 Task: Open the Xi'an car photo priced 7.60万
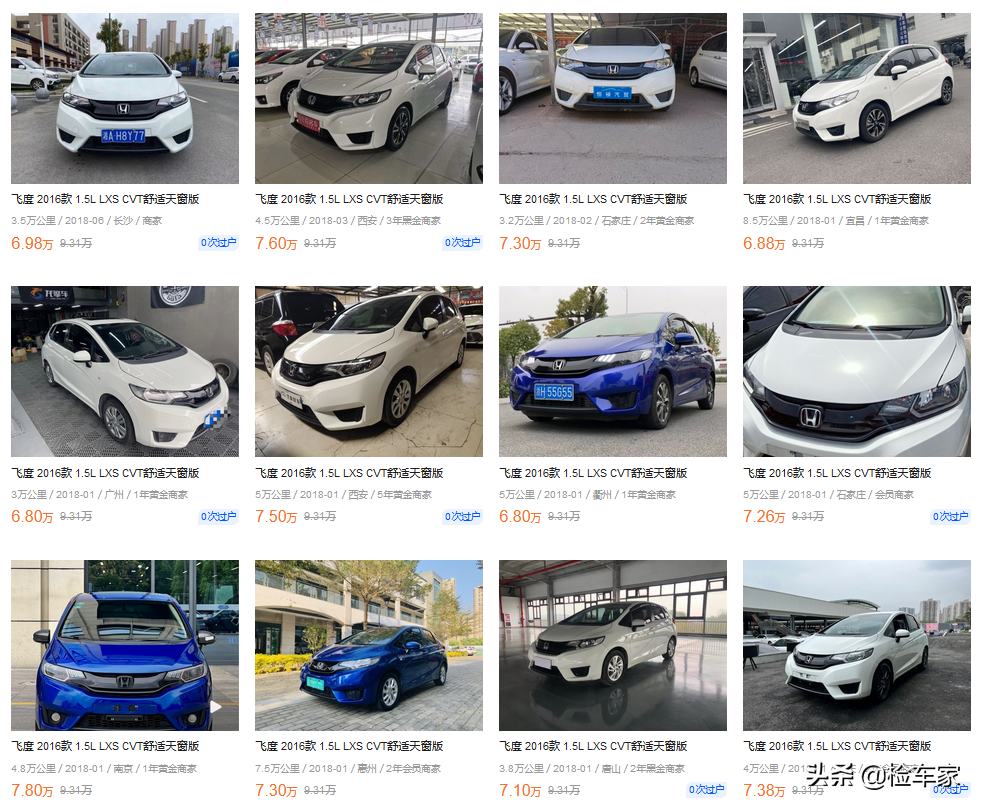click(x=369, y=98)
